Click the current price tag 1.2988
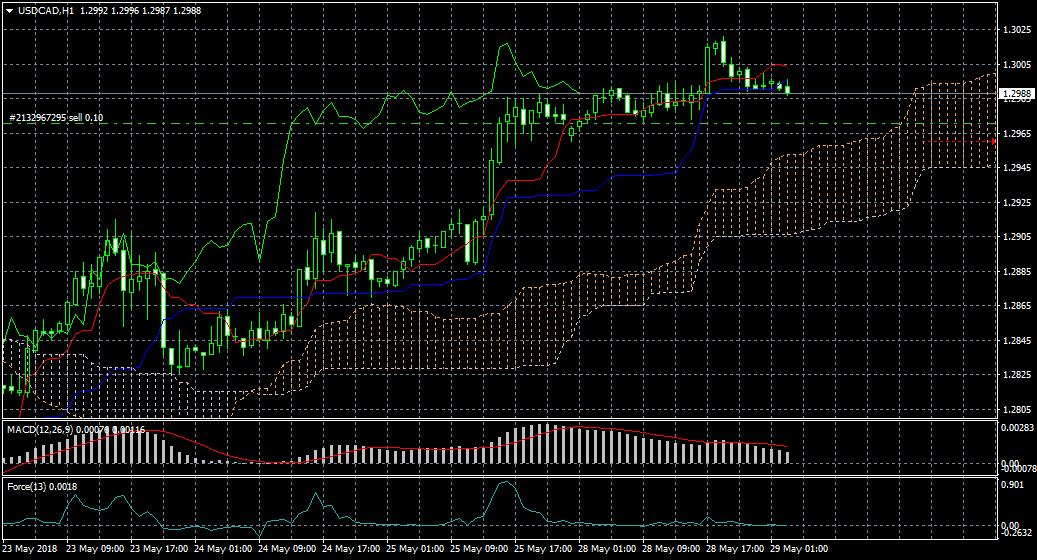The height and width of the screenshot is (560, 1037). click(1016, 94)
